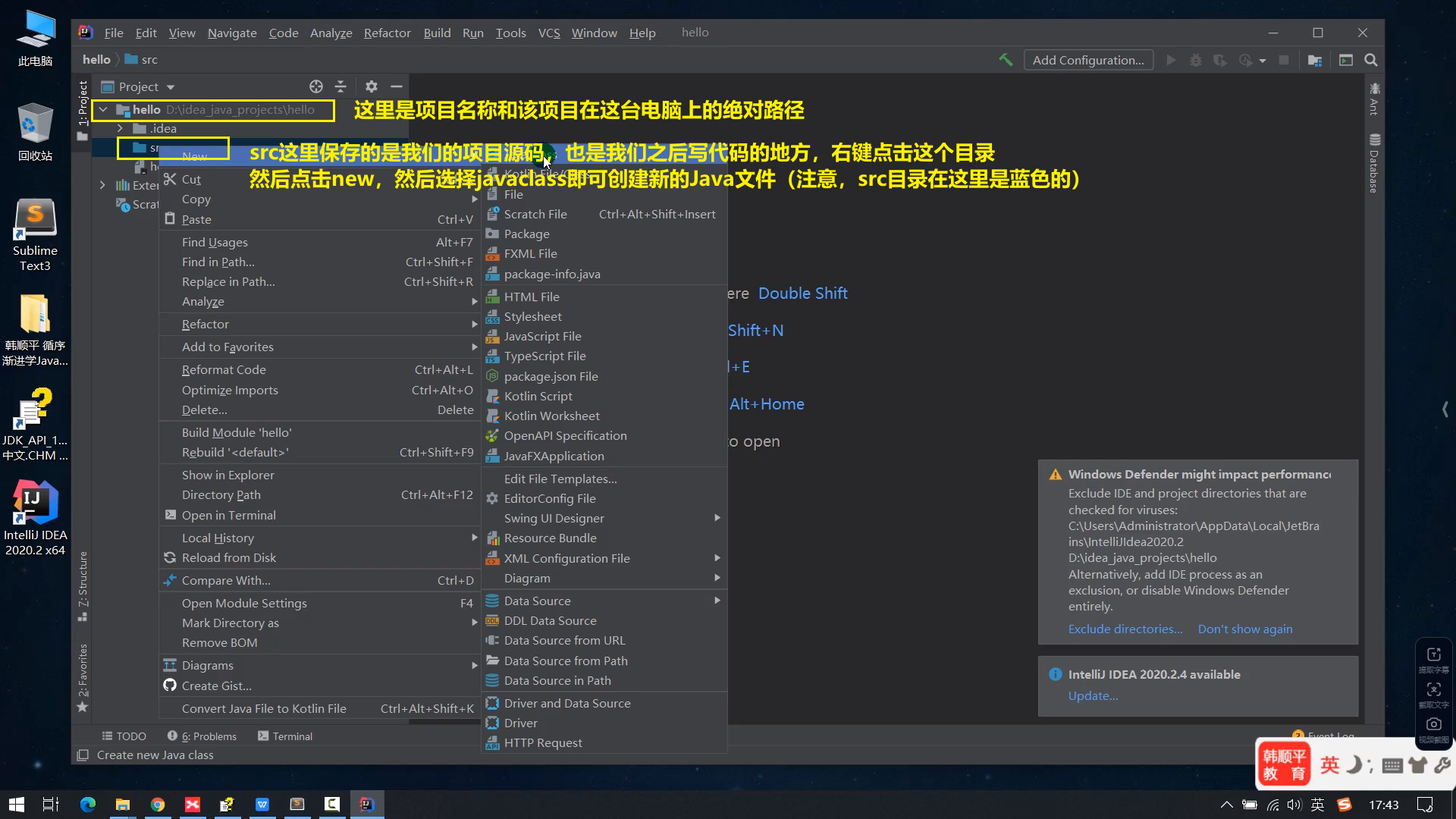Open the Project view dropdown
Viewport: 1456px width, 819px height.
click(x=170, y=87)
